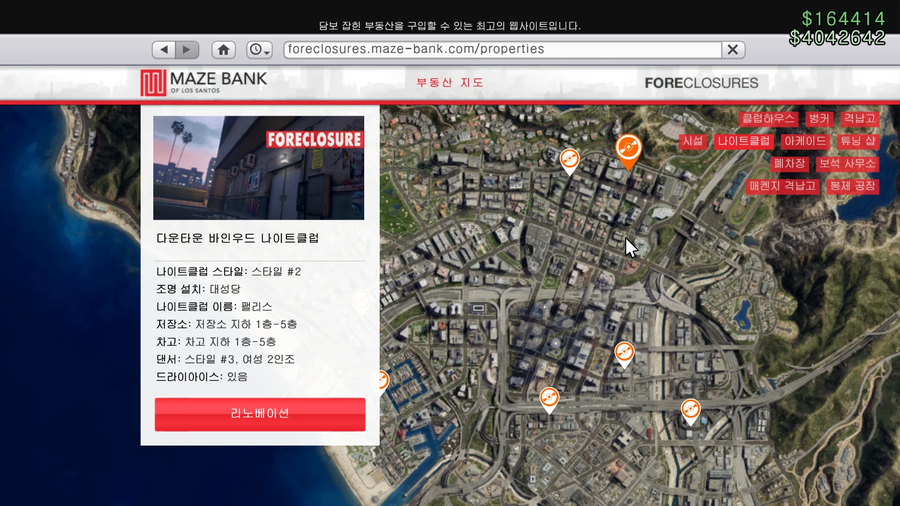Filter map by 아케이드
900x506 pixels.
(805, 141)
